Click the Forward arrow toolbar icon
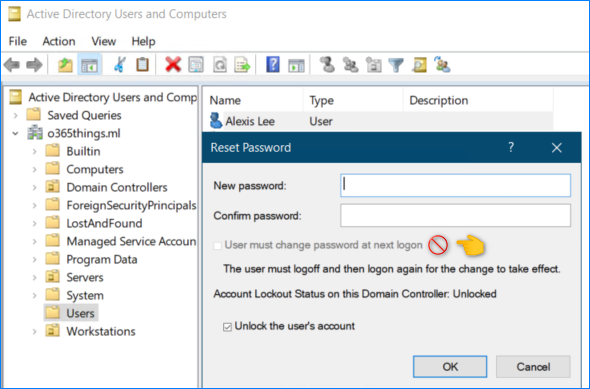Screen dimensions: 590x389 pos(34,65)
